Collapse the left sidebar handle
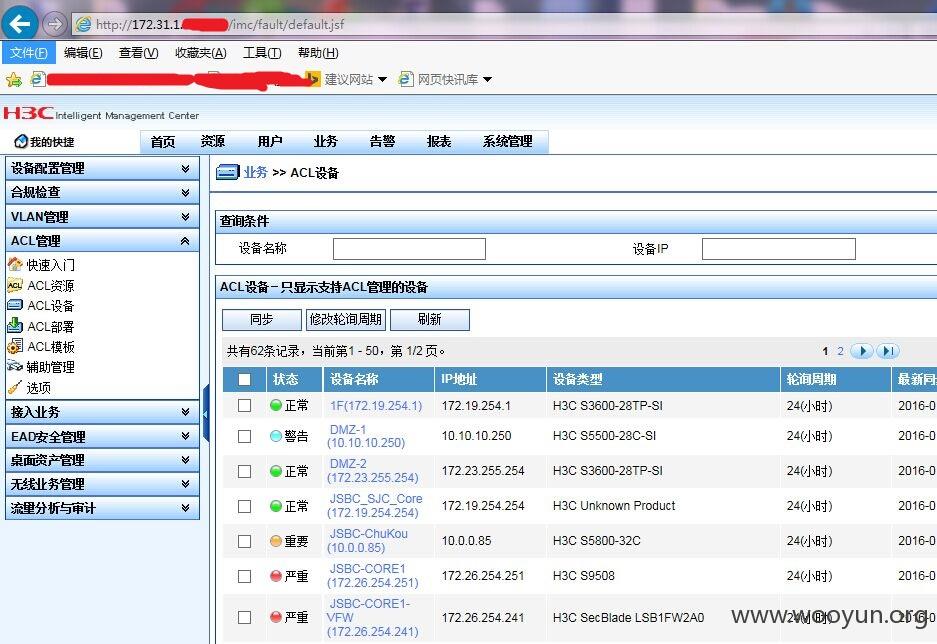The width and height of the screenshot is (937, 644). tap(206, 413)
